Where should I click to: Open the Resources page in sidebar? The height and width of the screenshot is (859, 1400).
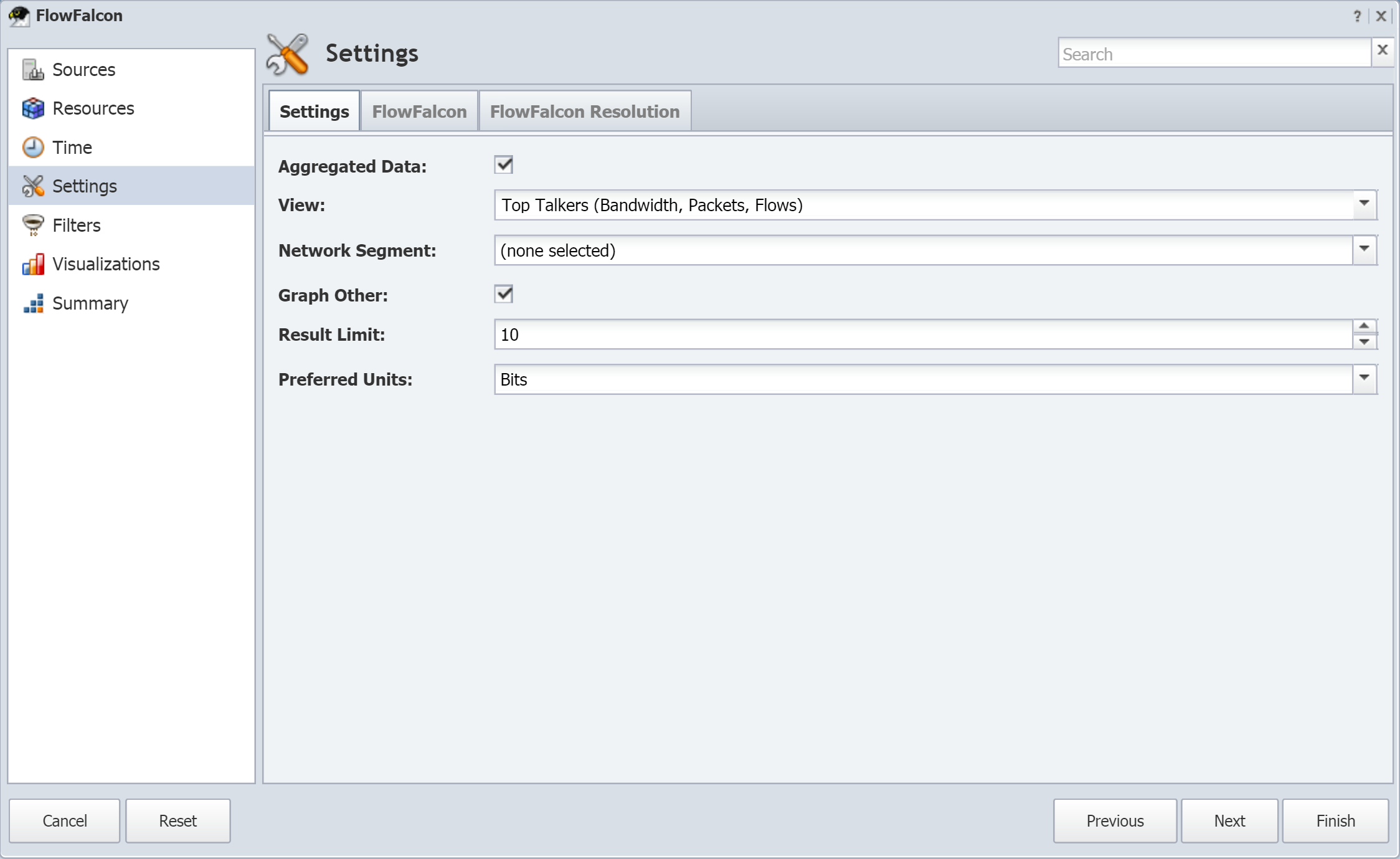pyautogui.click(x=131, y=108)
